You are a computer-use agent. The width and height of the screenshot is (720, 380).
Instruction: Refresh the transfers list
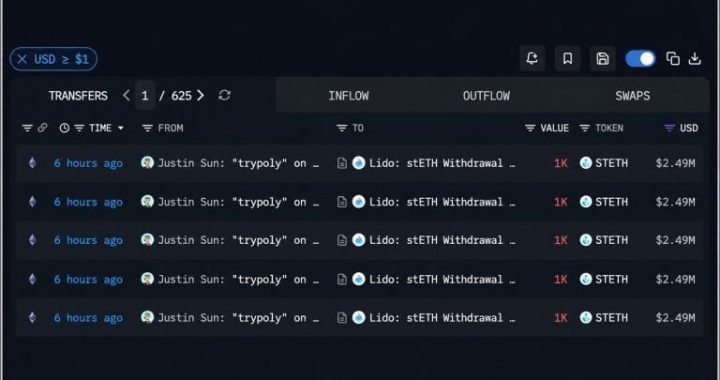pos(225,95)
